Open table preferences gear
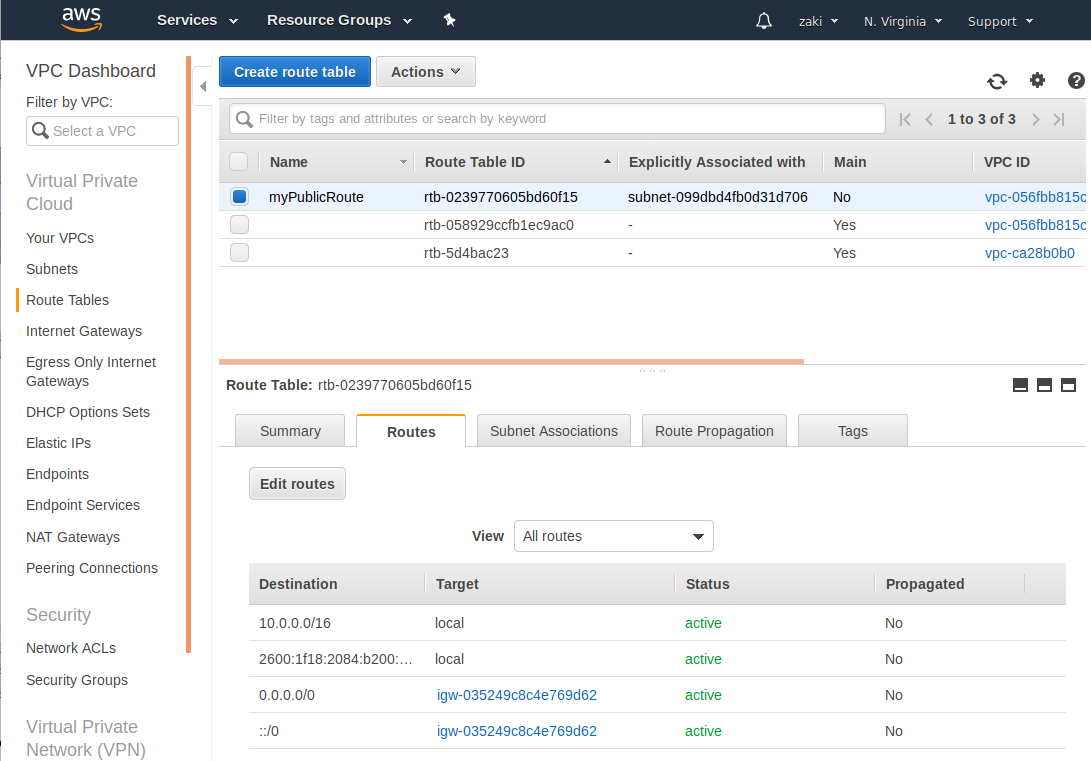 click(x=1037, y=81)
